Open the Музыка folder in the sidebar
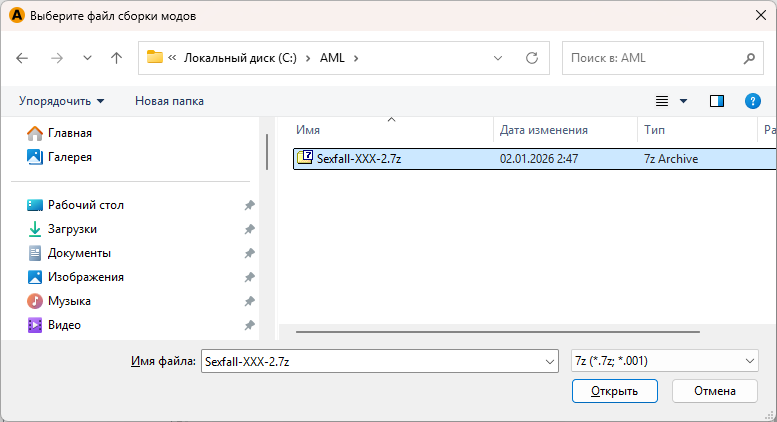The width and height of the screenshot is (777, 422). pos(69,301)
